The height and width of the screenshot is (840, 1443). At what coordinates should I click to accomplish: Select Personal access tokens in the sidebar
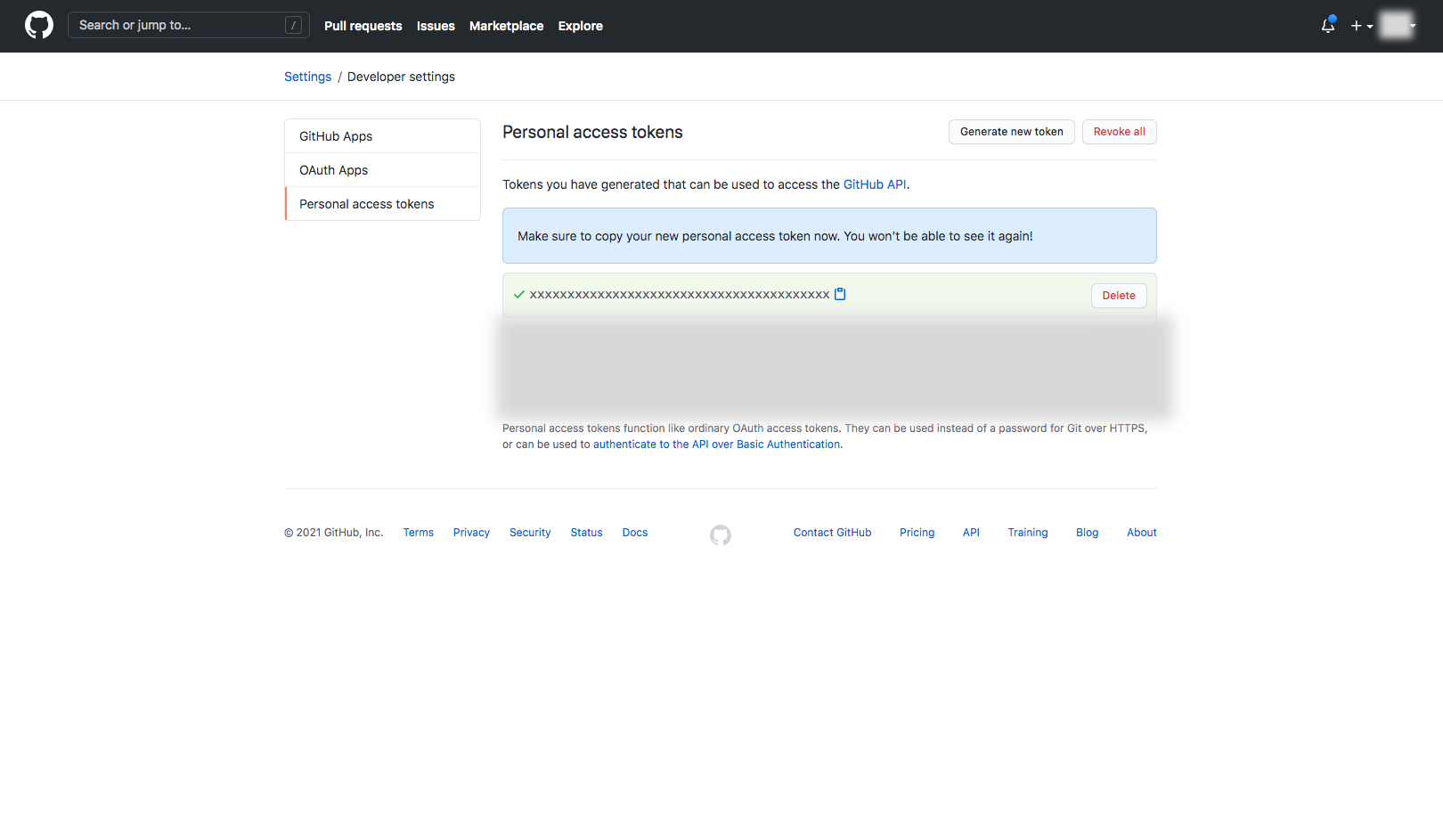pos(383,204)
